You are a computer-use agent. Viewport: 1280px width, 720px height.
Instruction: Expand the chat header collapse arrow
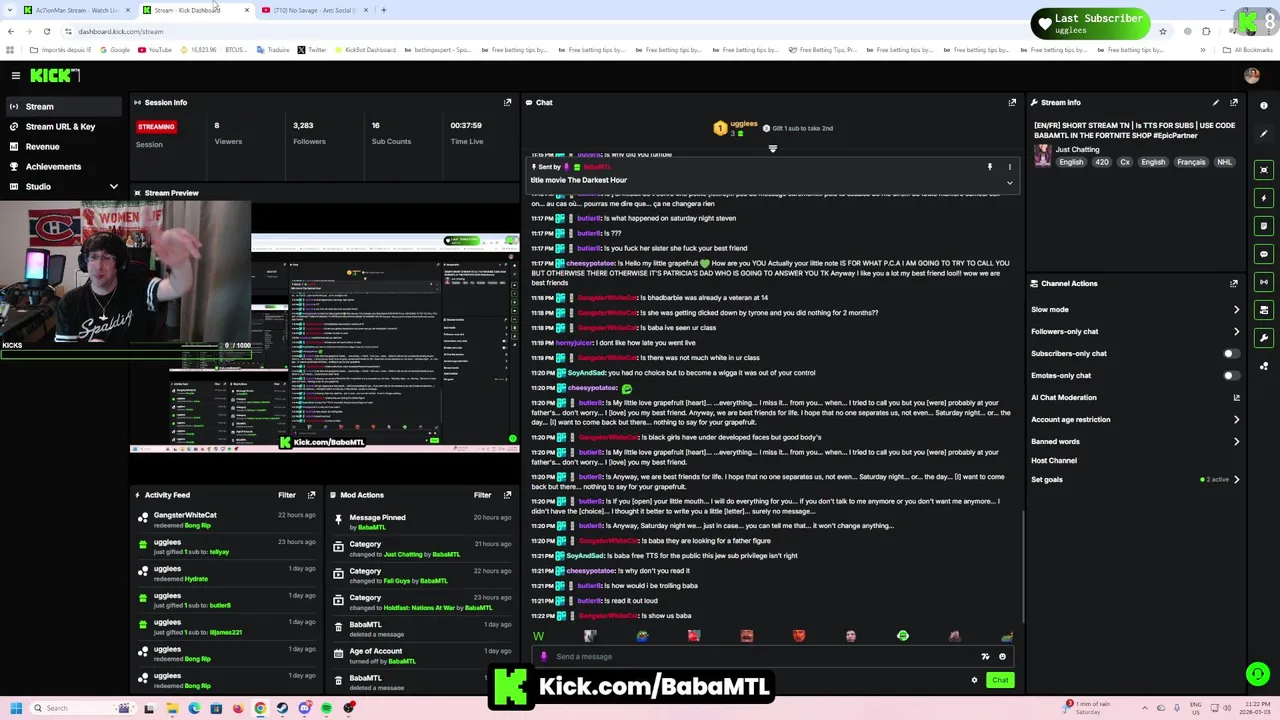coord(772,149)
